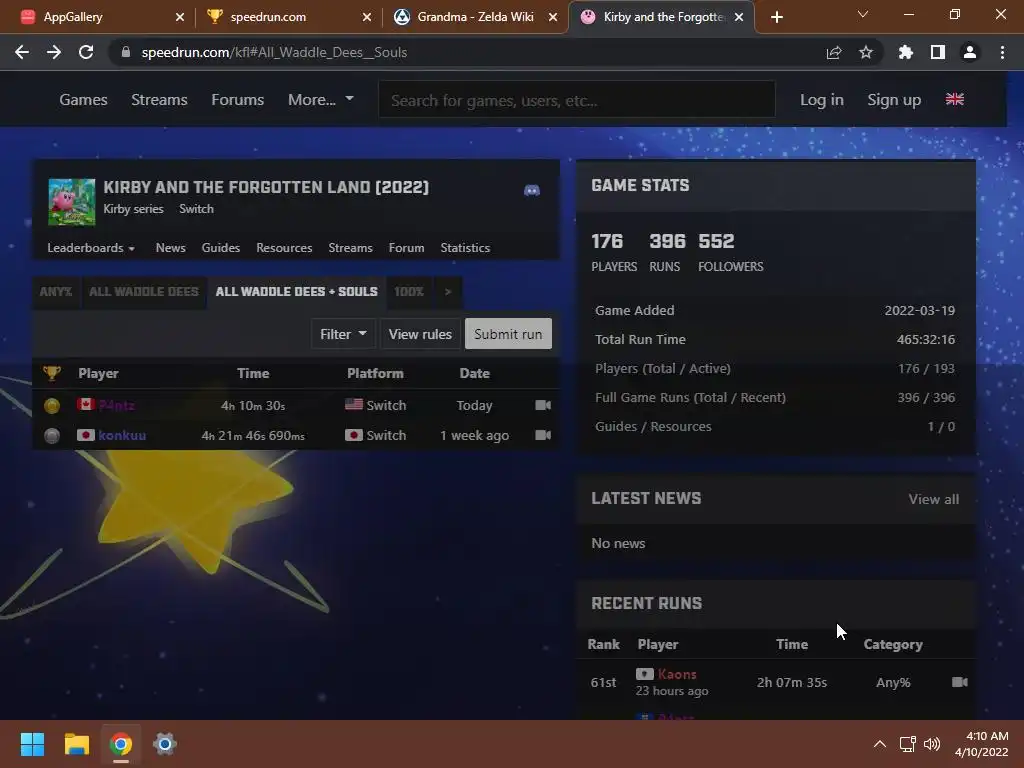This screenshot has width=1024, height=768.
Task: Open the Windows Start menu
Action: [x=32, y=744]
